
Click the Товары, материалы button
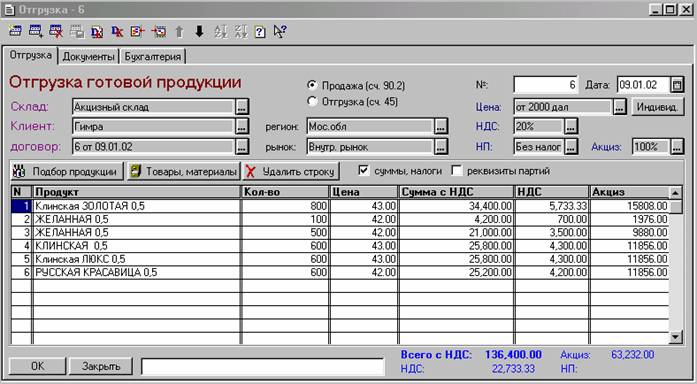pos(183,172)
